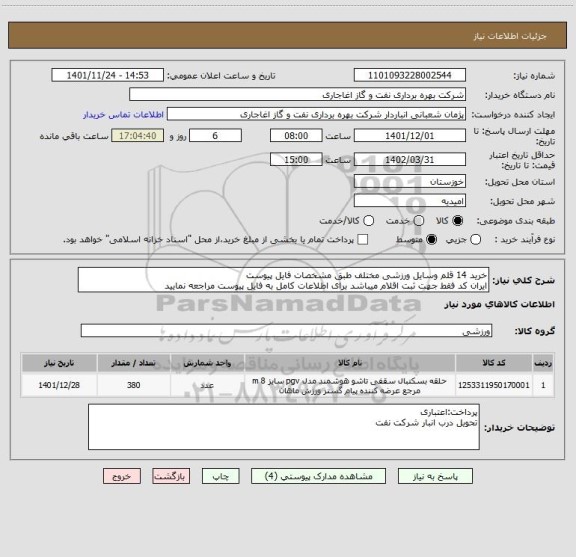Choose the متوسط purchase type radio
This screenshot has height=557, width=576.
coord(431,240)
